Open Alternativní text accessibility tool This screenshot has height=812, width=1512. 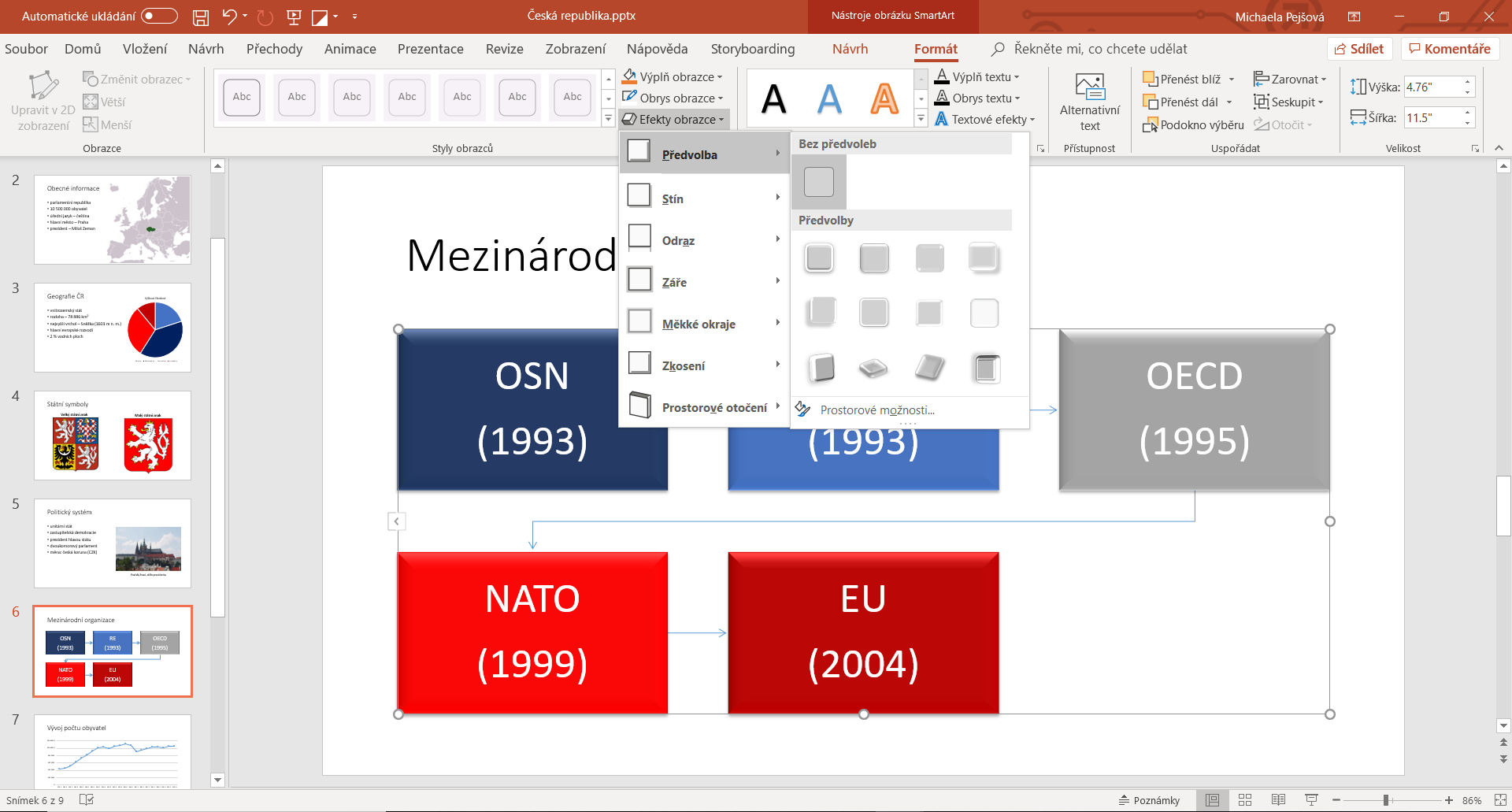[1089, 102]
